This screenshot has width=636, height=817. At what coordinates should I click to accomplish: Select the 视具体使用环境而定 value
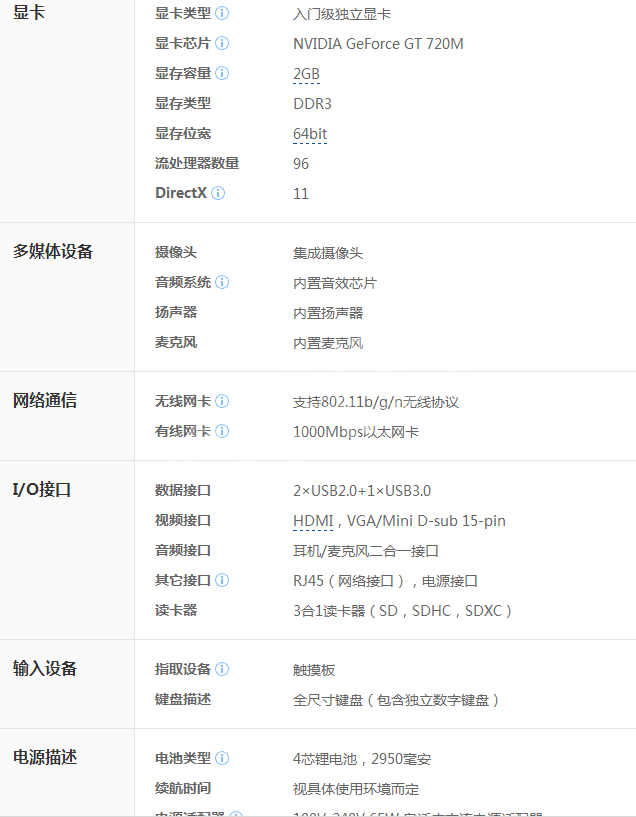click(356, 789)
